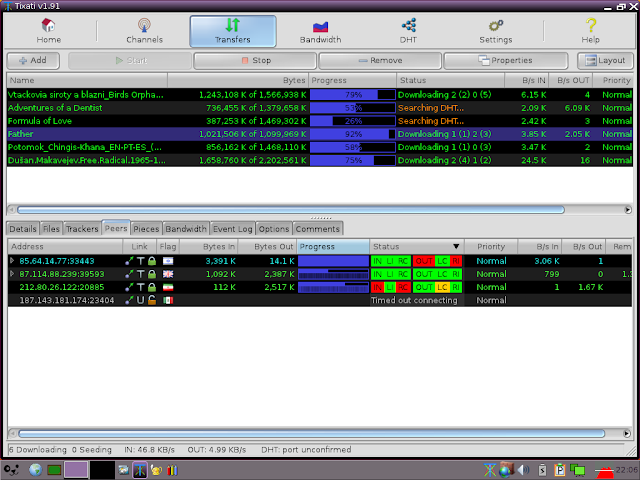Open the DHT section

[408, 31]
